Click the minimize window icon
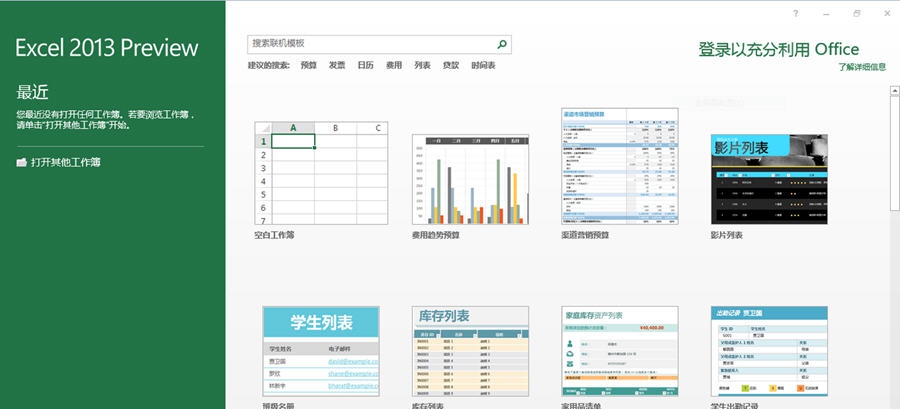Screen dimensions: 900x409 [x=827, y=14]
